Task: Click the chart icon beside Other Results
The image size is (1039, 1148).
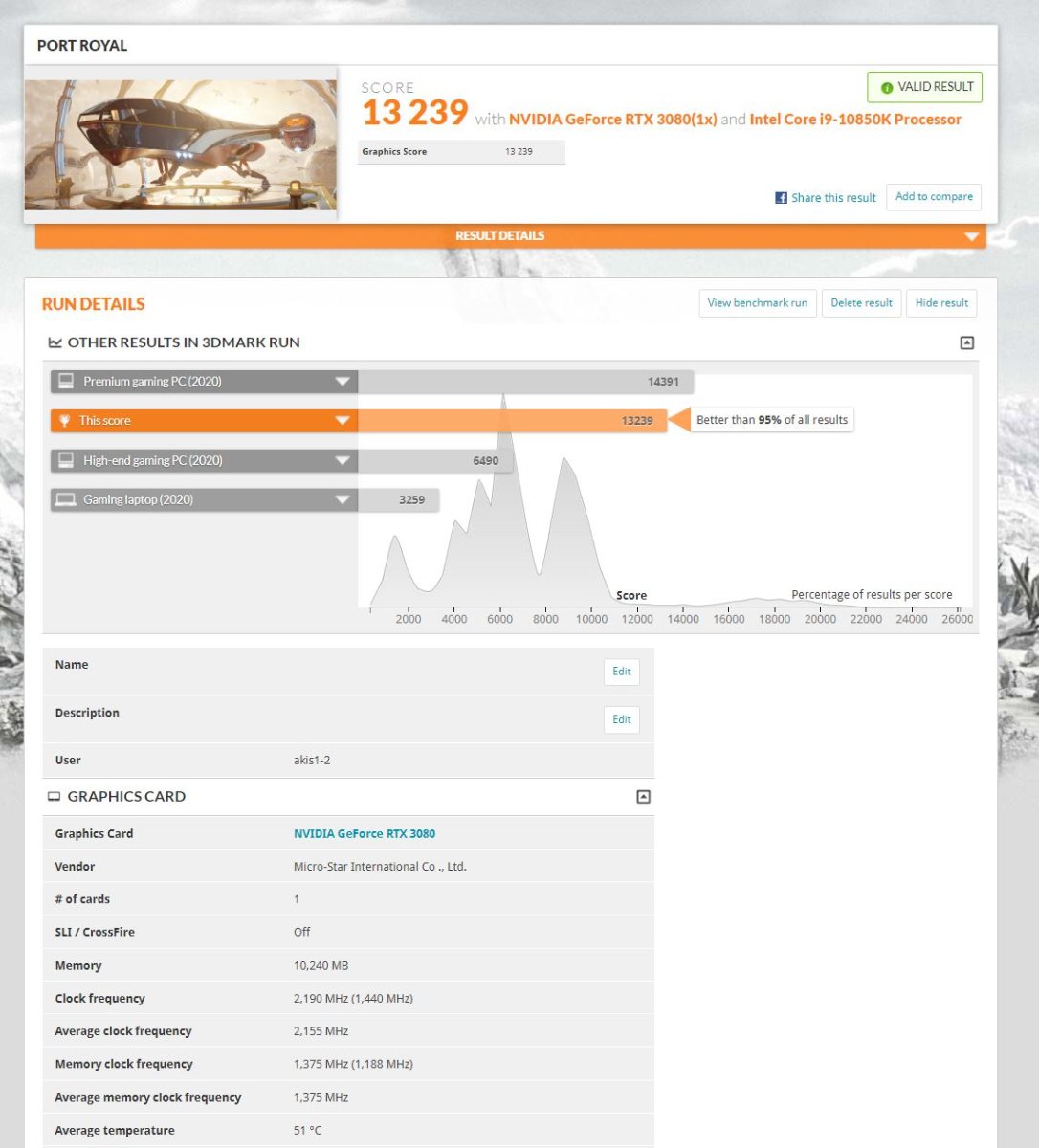Action: 55,342
